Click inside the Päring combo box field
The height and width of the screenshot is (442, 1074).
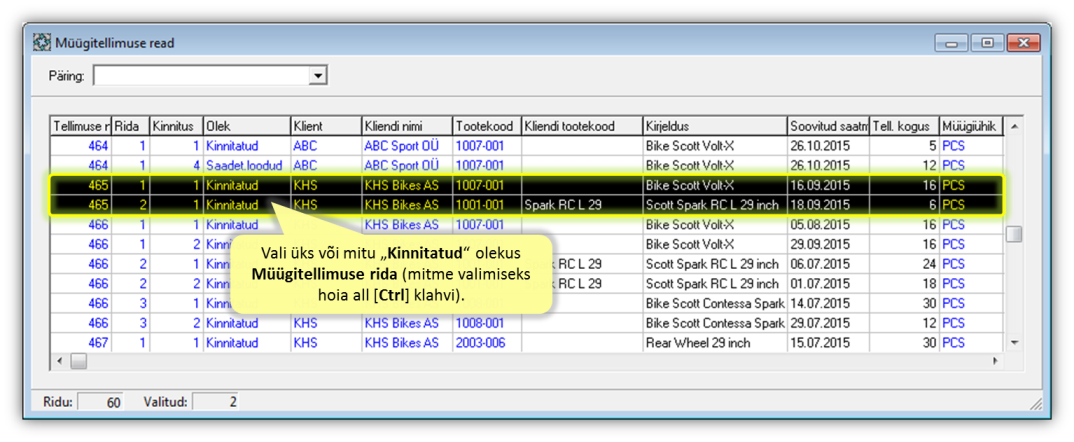coord(201,76)
